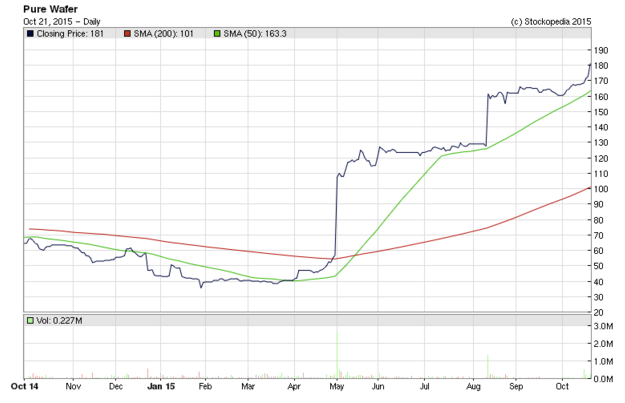The height and width of the screenshot is (403, 625).
Task: Click the green volume spike in mid-August
Action: tap(487, 367)
